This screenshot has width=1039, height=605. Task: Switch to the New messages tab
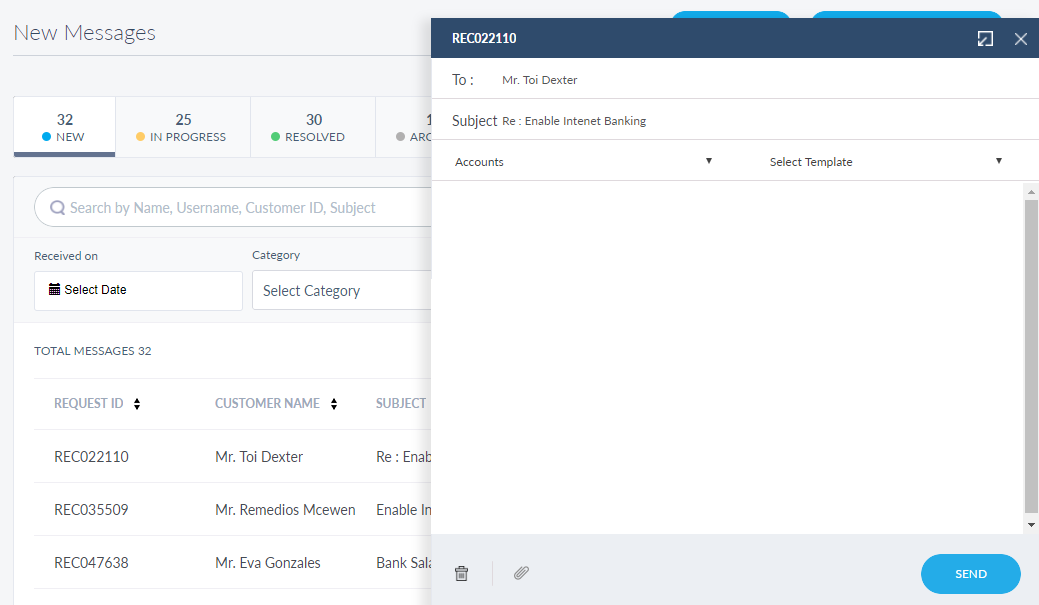pyautogui.click(x=65, y=127)
